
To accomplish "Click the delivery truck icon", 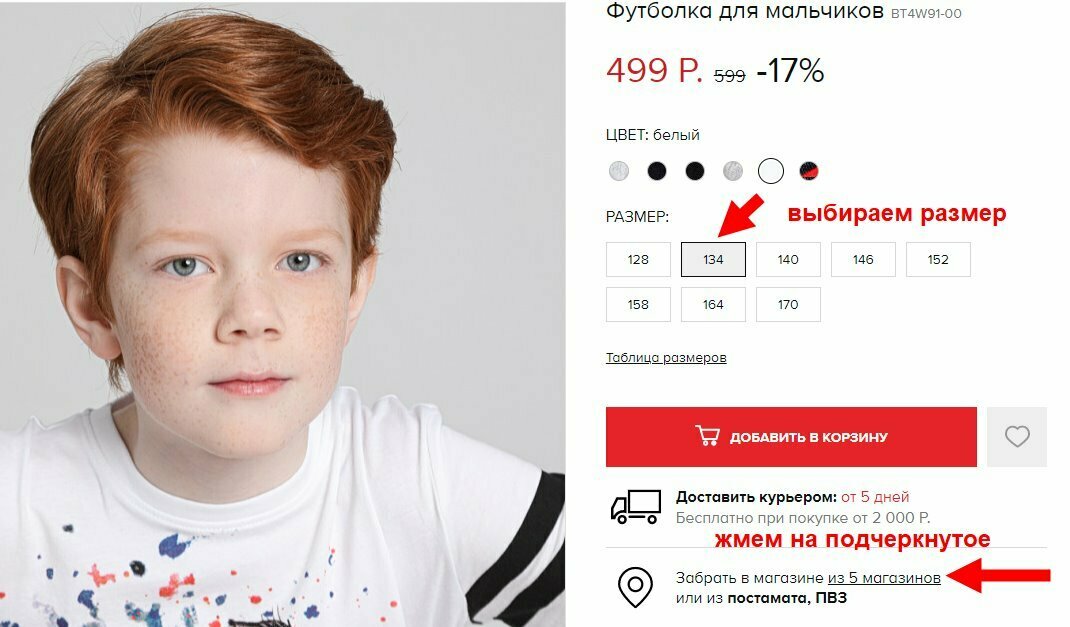I will click(x=635, y=507).
